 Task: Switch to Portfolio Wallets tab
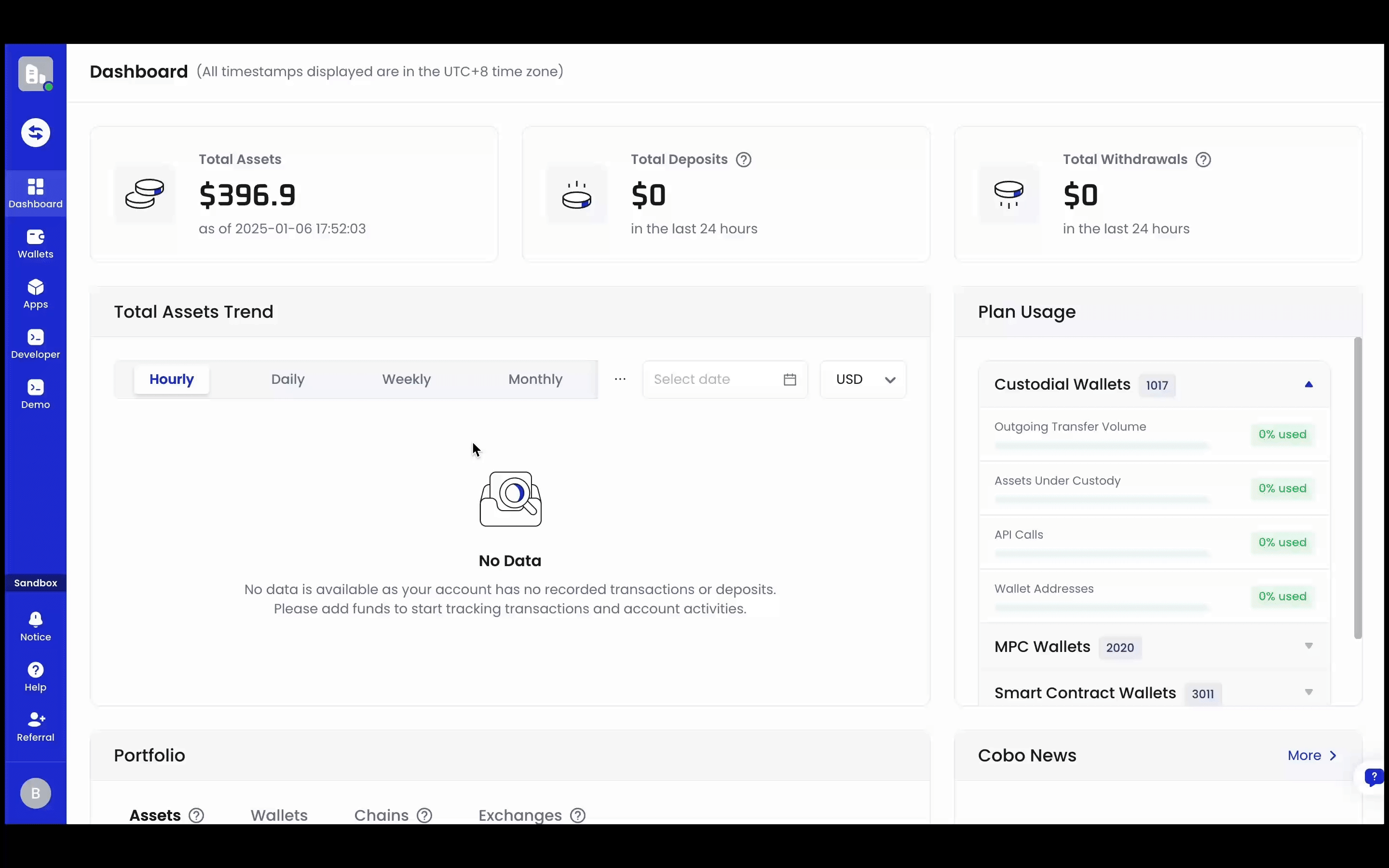[279, 815]
